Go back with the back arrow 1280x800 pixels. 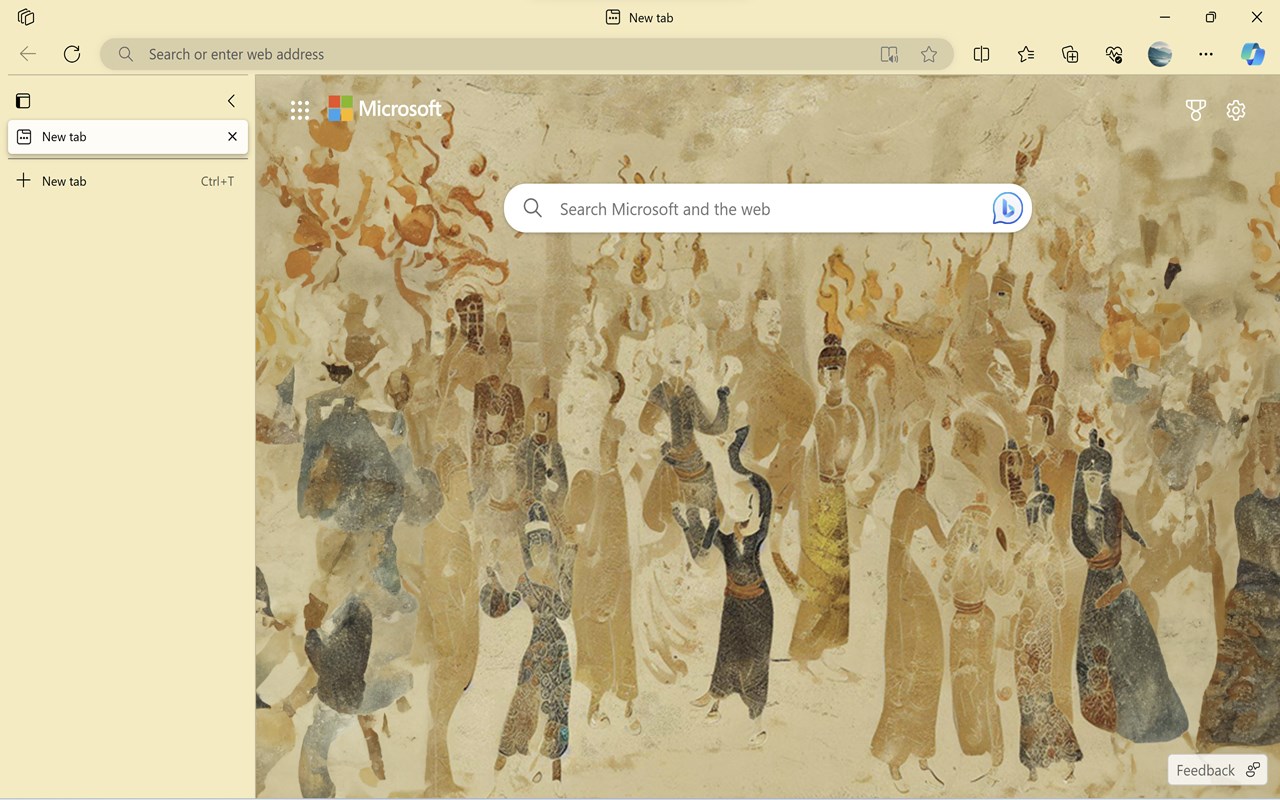(28, 54)
